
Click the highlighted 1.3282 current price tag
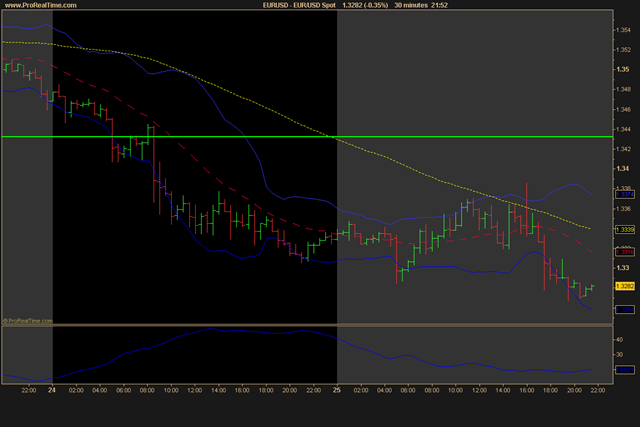click(625, 286)
